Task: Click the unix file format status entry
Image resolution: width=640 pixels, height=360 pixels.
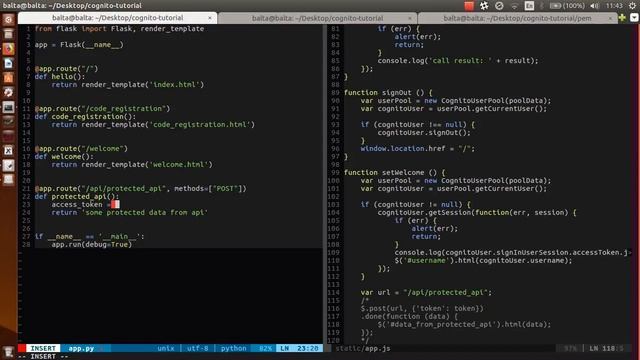Action: 166,348
